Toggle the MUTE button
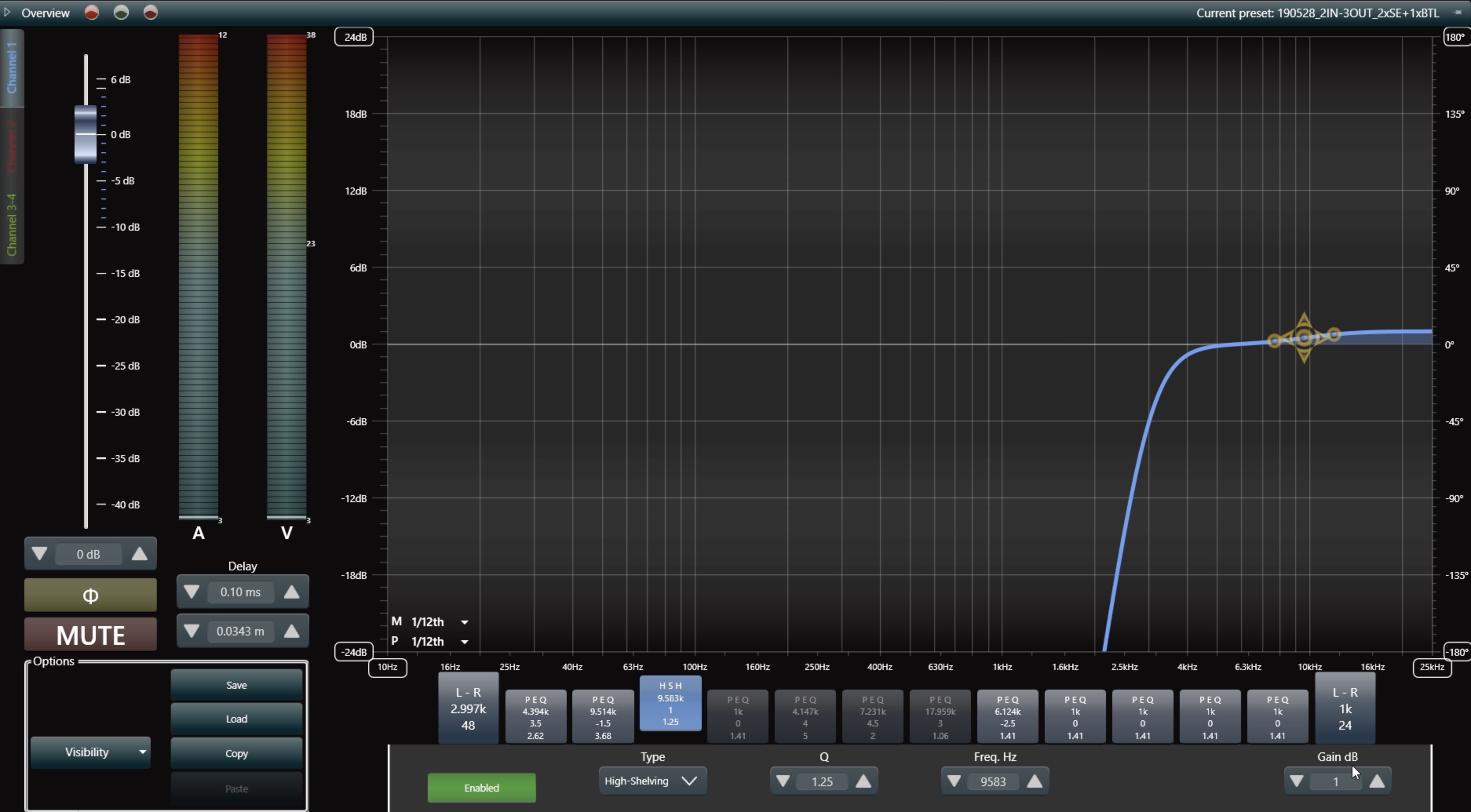This screenshot has height=812, width=1471. 90,635
